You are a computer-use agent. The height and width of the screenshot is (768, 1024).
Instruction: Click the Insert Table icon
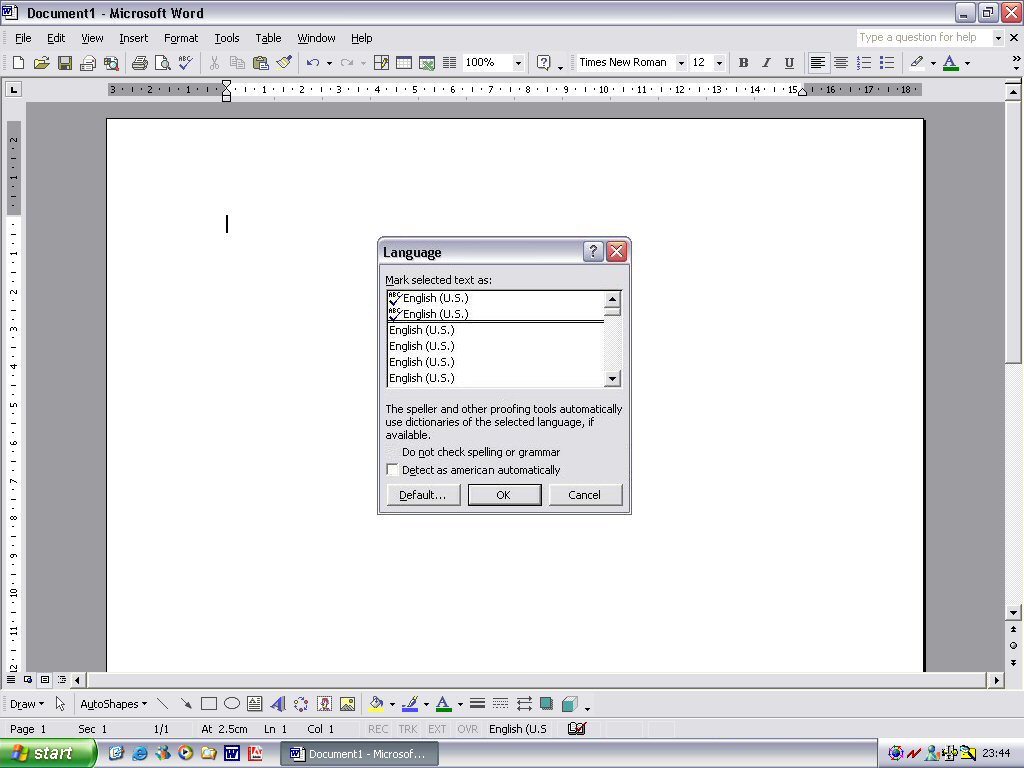point(404,63)
